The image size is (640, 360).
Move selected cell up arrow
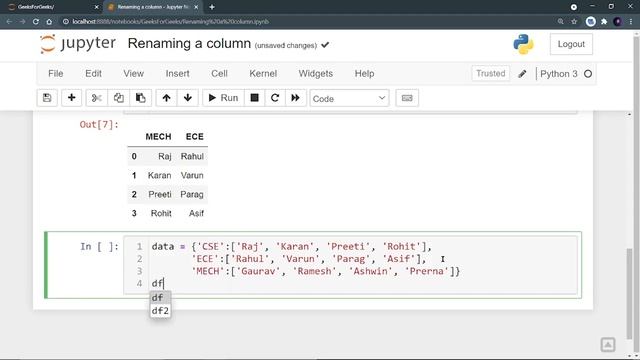click(x=167, y=98)
